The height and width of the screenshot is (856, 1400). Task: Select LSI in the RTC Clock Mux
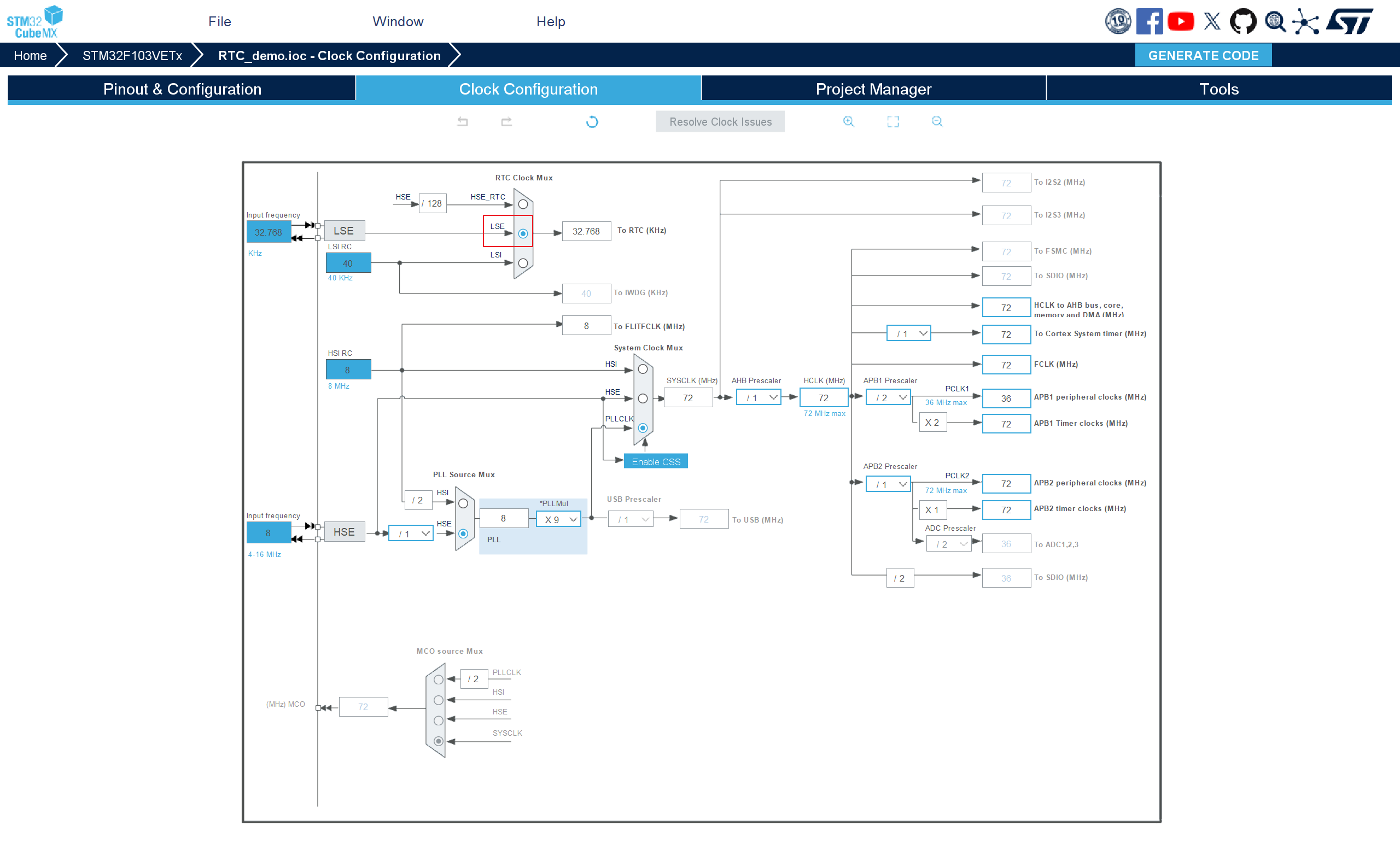[x=523, y=263]
